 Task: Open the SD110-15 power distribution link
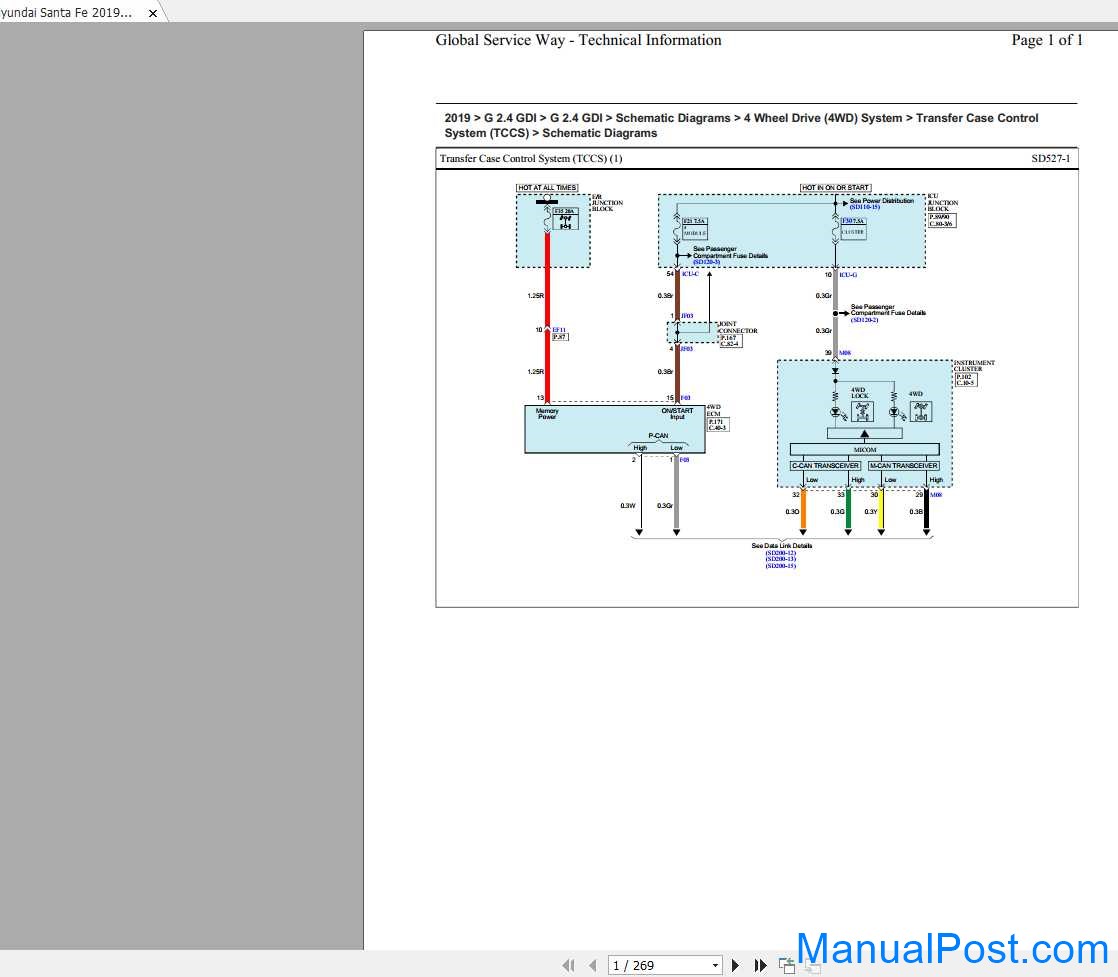point(864,208)
